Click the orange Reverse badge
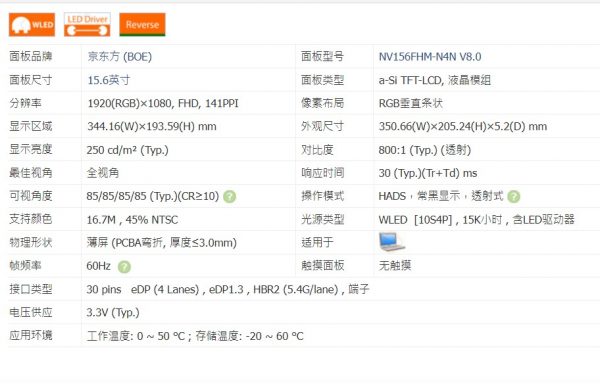The image size is (600, 386). [x=142, y=24]
